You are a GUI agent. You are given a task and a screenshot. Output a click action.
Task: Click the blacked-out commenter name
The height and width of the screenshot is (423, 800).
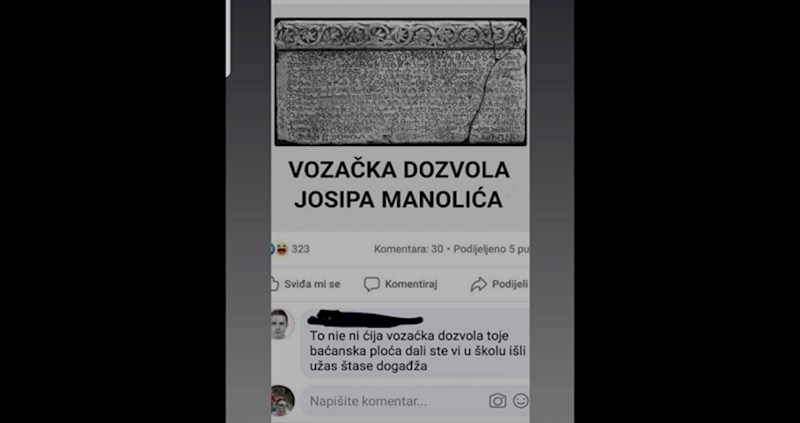[x=365, y=319]
